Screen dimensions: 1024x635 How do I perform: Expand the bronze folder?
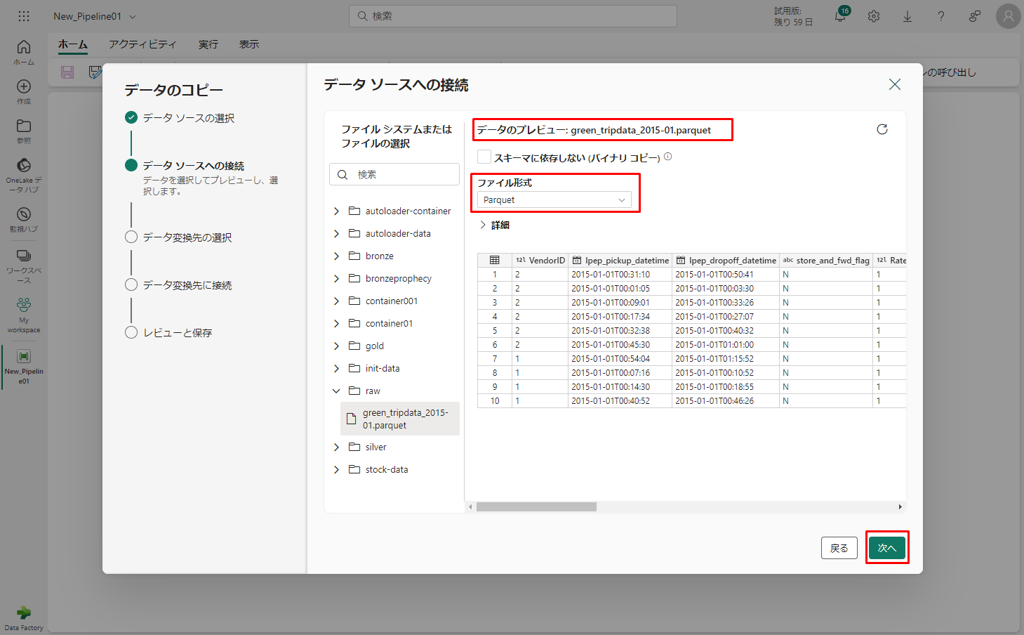(x=336, y=256)
